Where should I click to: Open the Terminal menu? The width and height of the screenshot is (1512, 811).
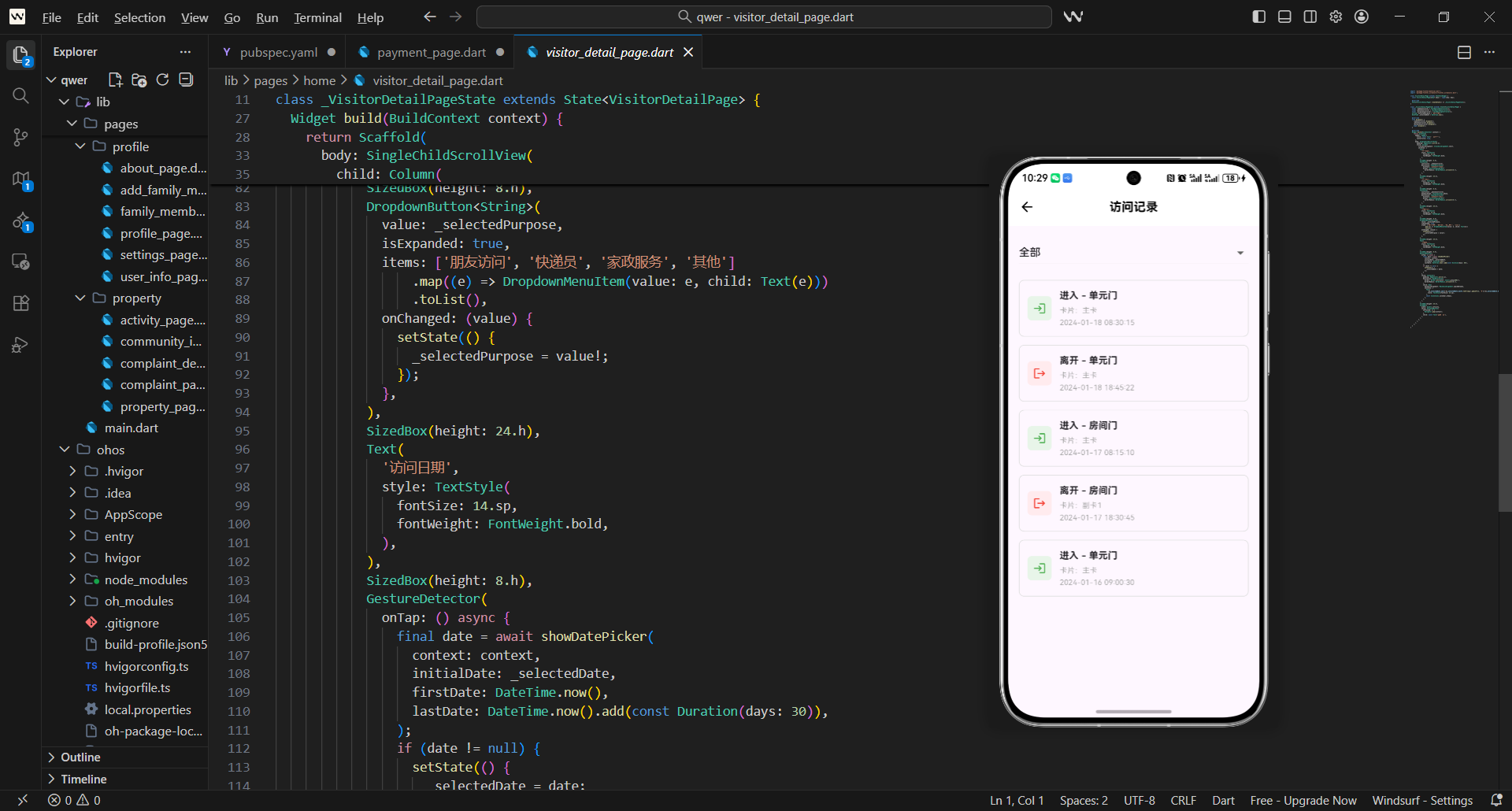click(317, 17)
